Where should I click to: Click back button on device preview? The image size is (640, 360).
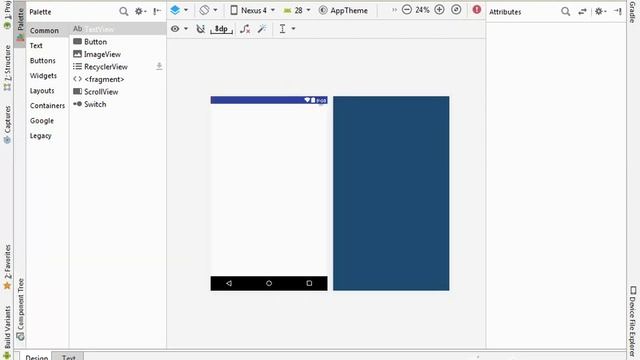click(x=229, y=283)
